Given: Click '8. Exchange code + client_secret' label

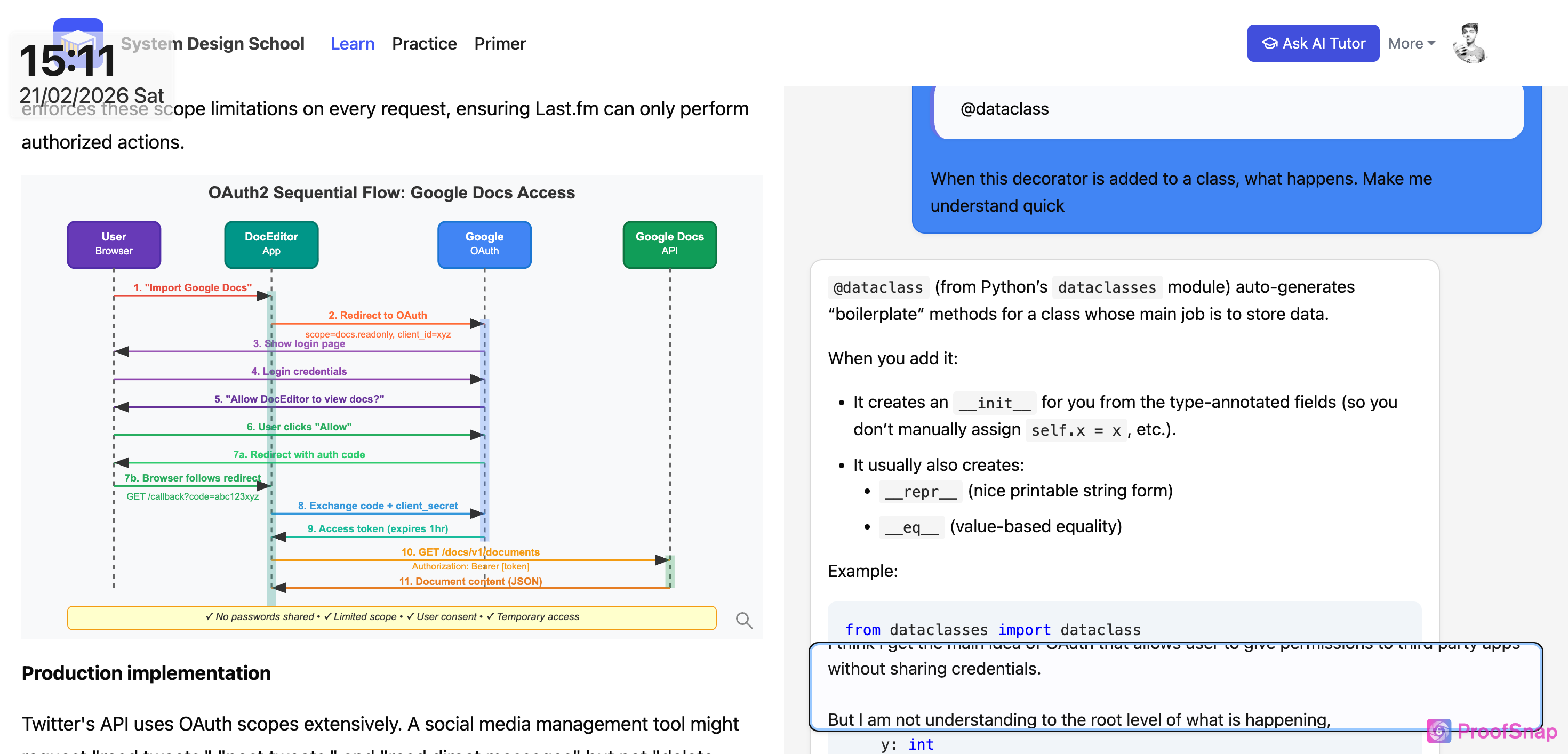Looking at the screenshot, I should click(x=378, y=506).
